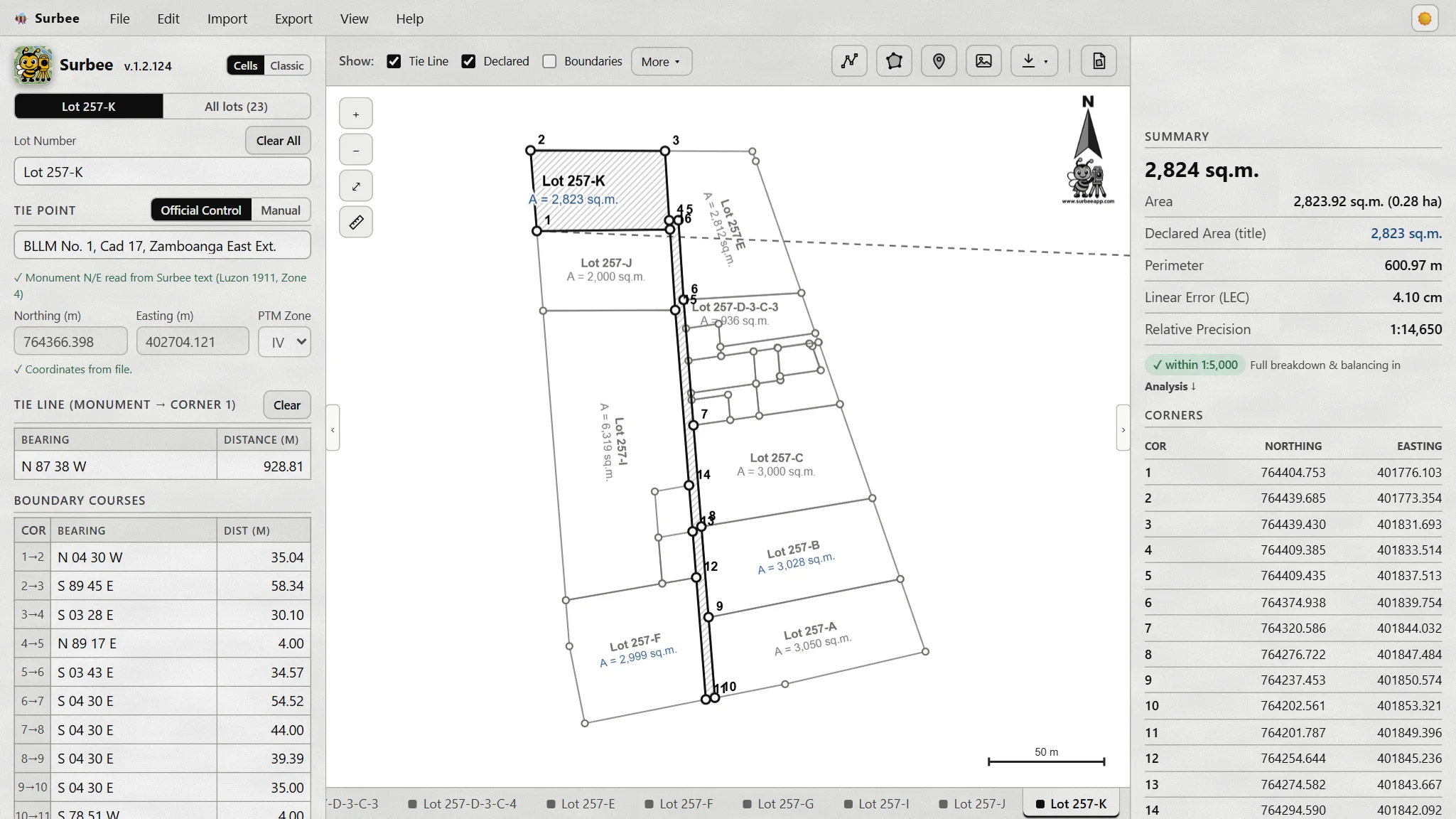The image size is (1456, 819).
Task: Click the document report icon
Action: [1099, 61]
